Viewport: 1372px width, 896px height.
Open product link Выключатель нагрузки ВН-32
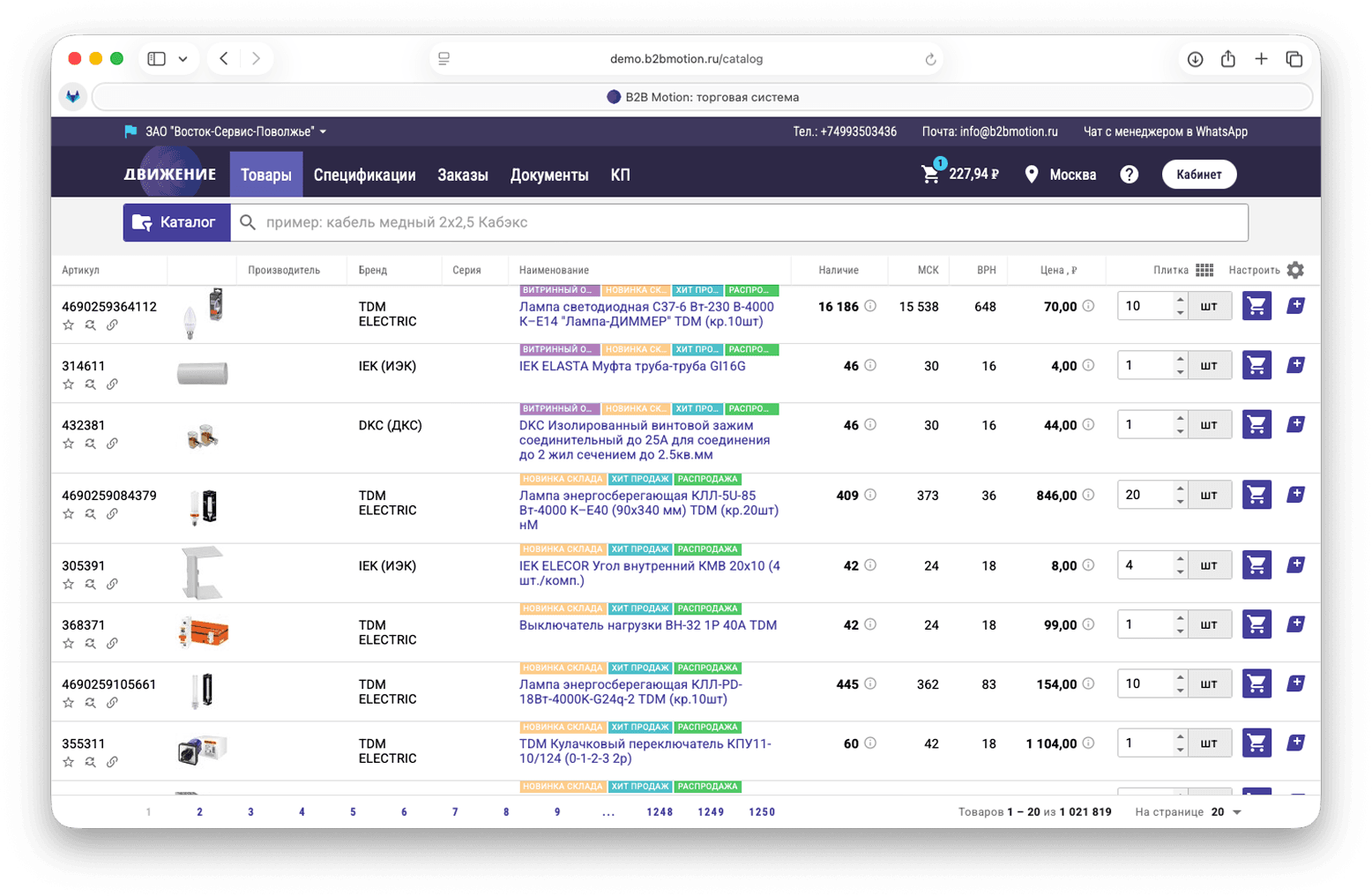(x=648, y=625)
